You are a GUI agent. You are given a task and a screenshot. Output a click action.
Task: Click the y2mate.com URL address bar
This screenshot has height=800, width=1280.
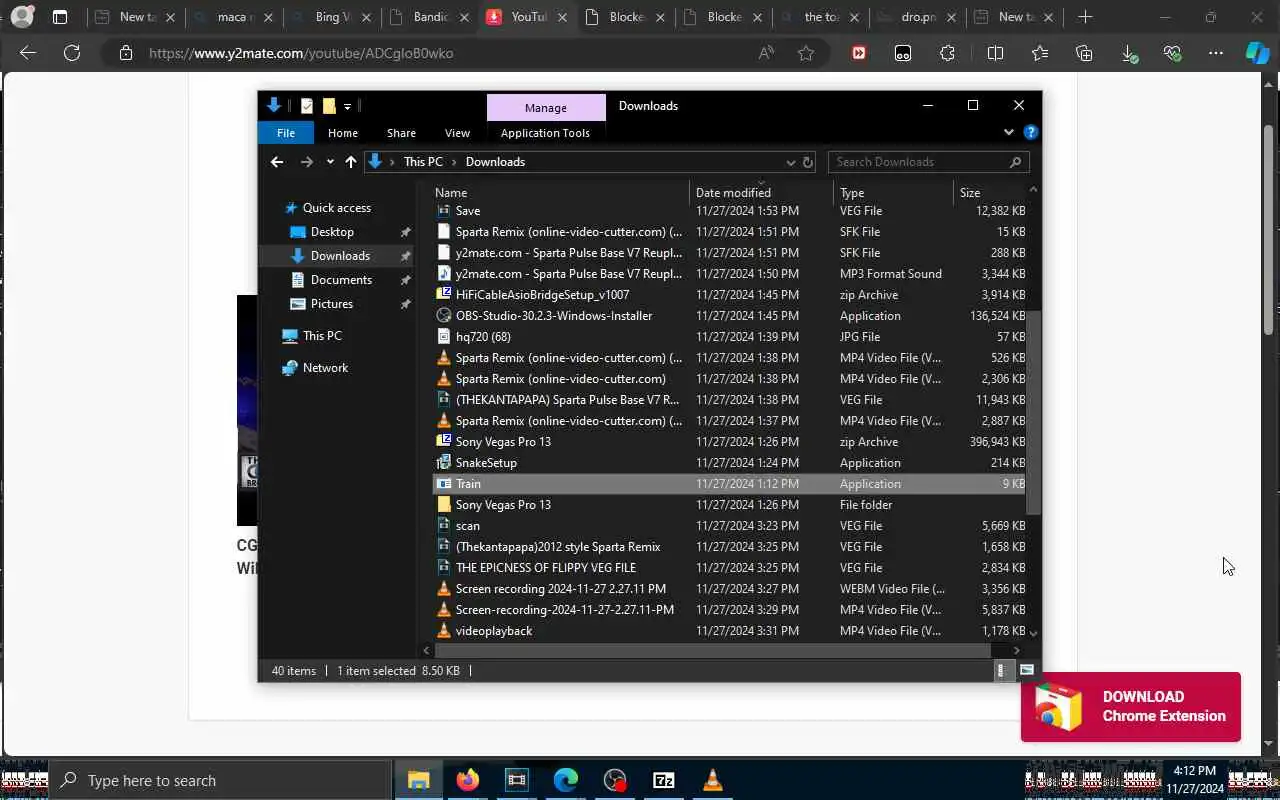tap(301, 53)
